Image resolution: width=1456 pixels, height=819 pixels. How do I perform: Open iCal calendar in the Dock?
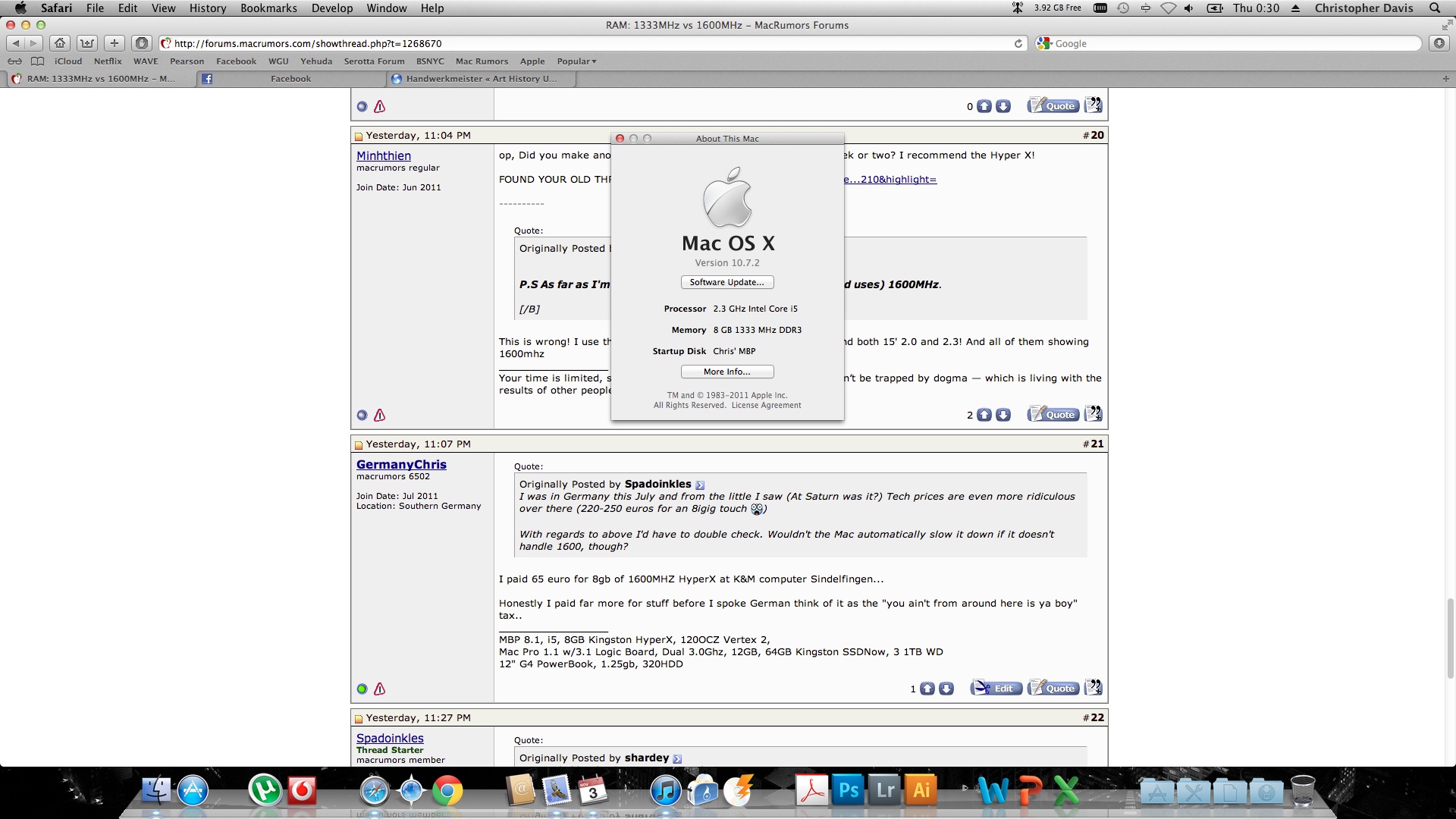[x=593, y=791]
